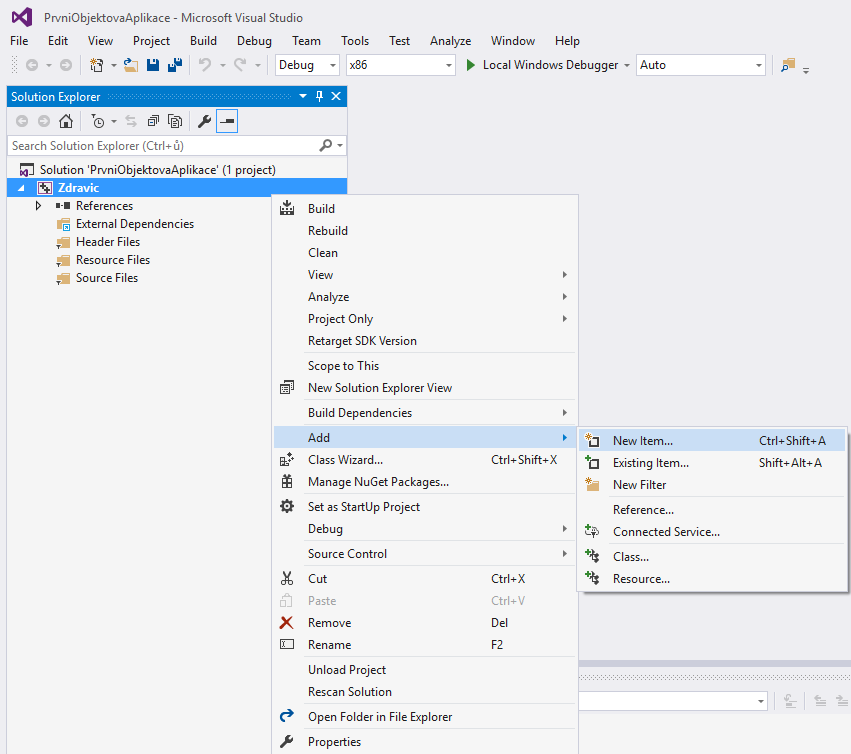Open the Project menu
Viewport: 851px width, 754px height.
click(x=151, y=41)
